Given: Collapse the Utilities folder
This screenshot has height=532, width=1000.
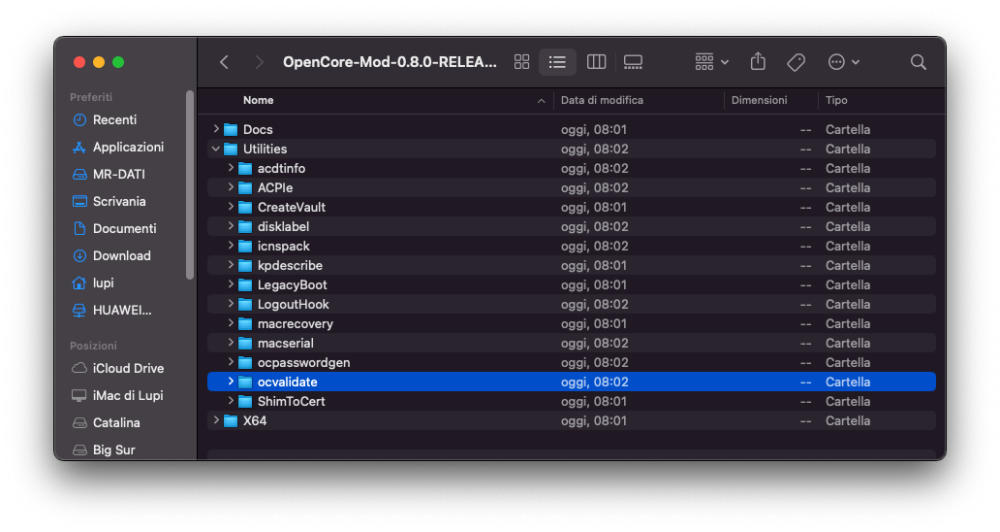Looking at the screenshot, I should coord(216,149).
